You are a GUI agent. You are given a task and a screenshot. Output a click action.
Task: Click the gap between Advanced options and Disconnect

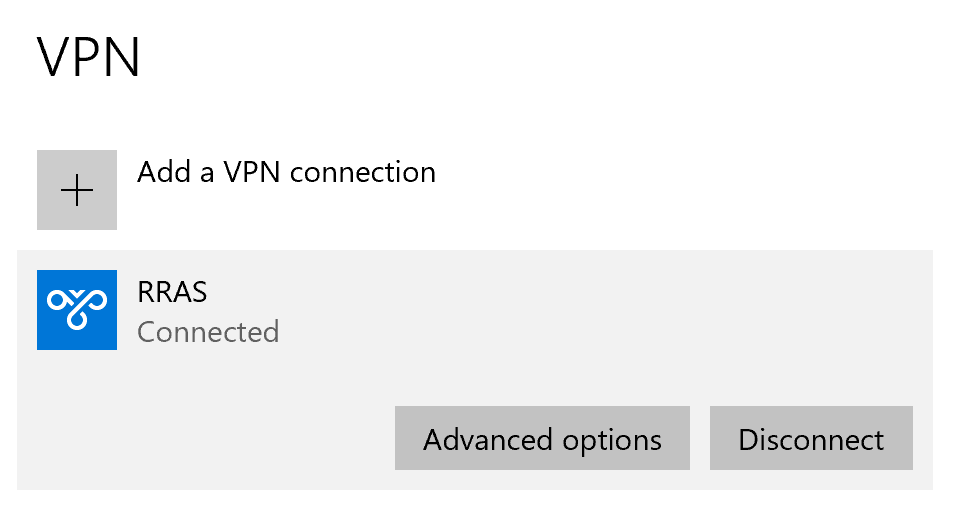[700, 438]
